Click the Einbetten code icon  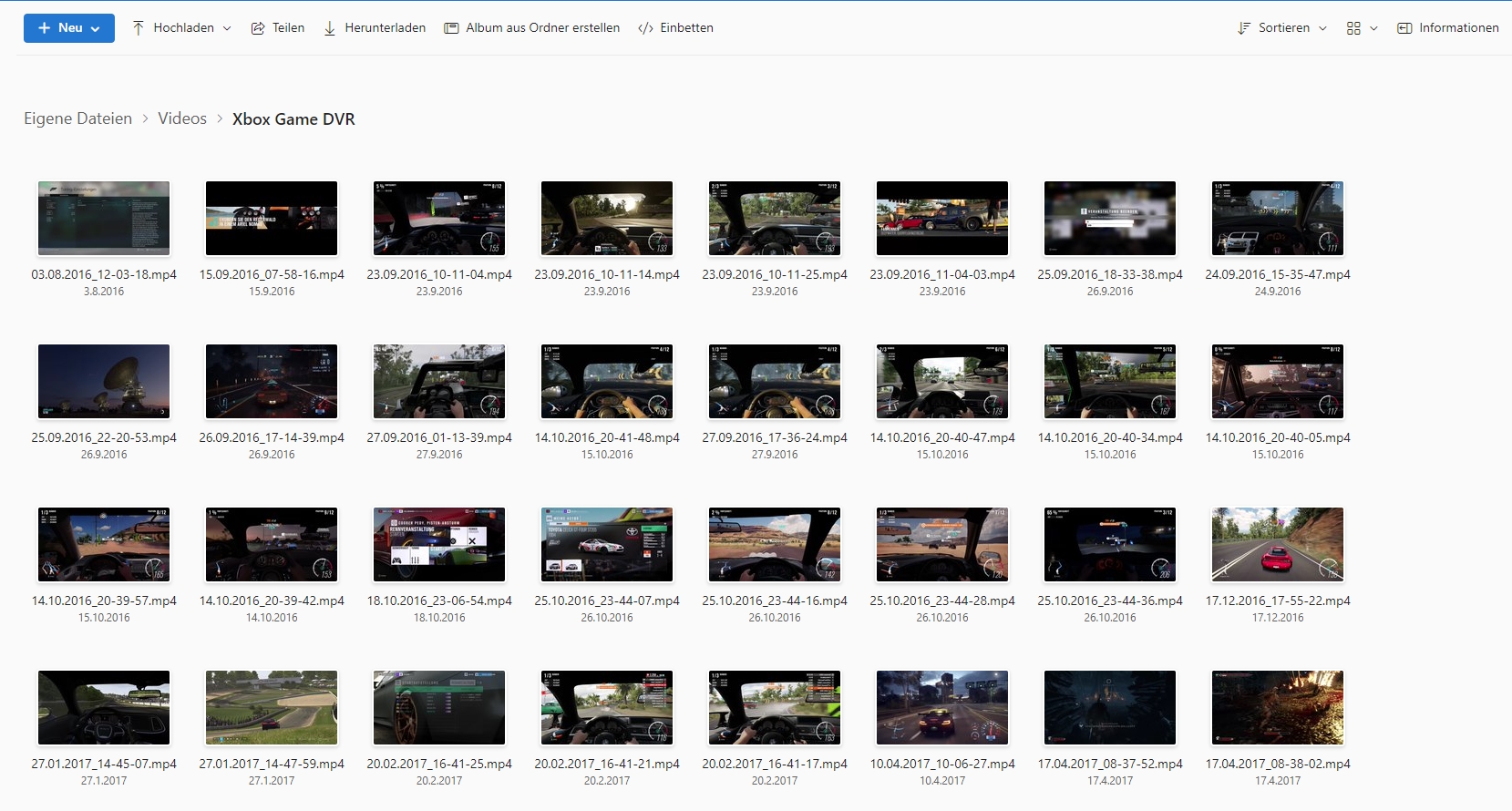click(645, 28)
